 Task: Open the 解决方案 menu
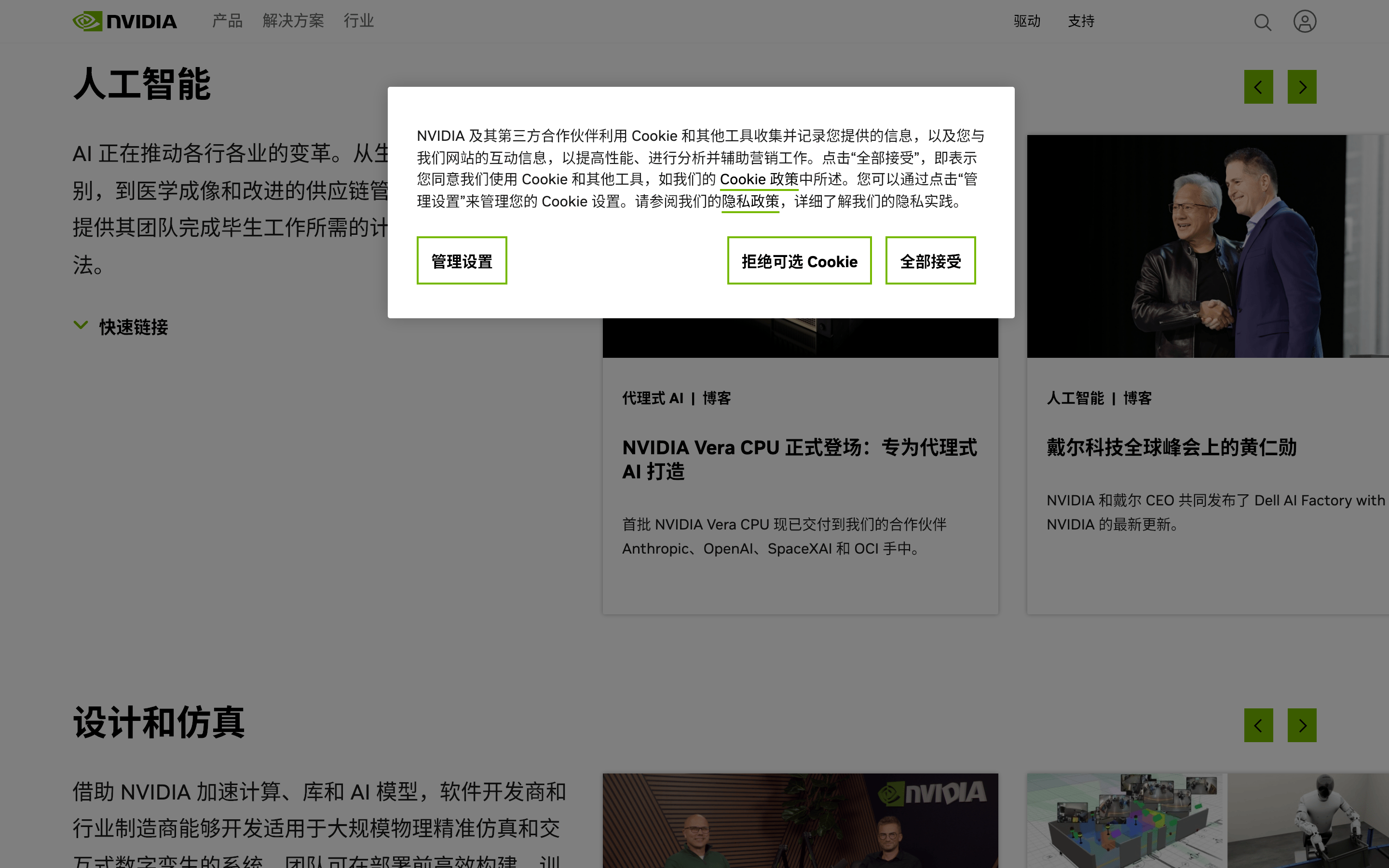(293, 21)
